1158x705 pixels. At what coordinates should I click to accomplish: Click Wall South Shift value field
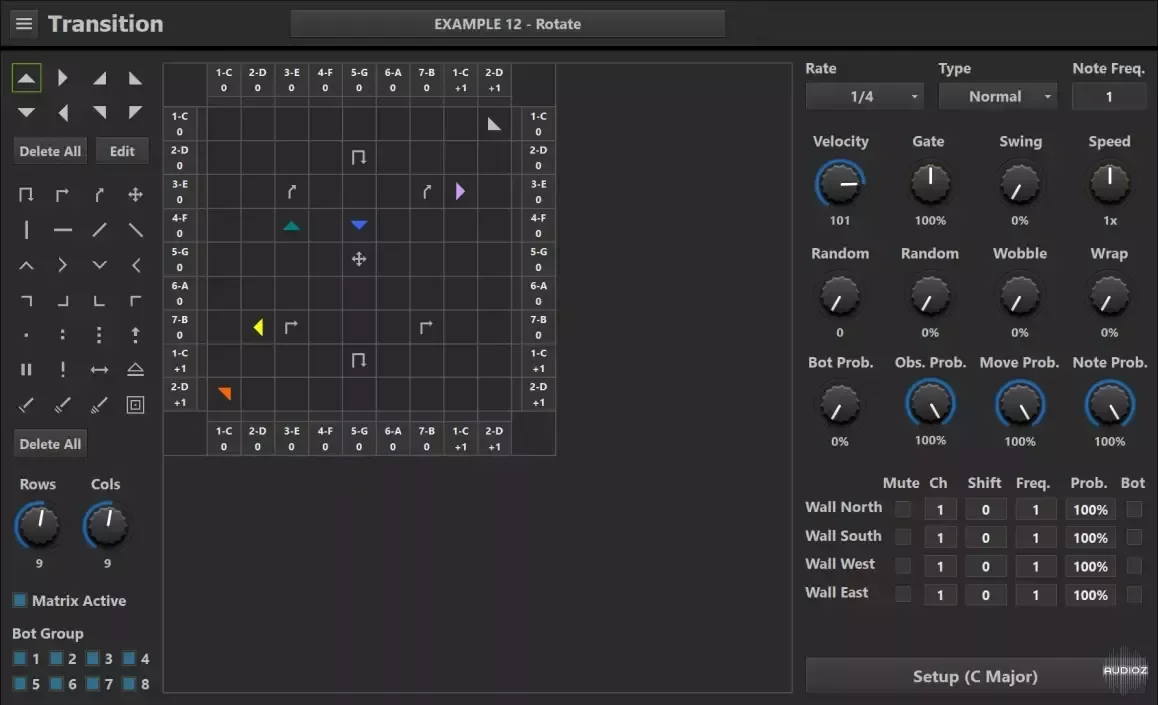click(985, 538)
